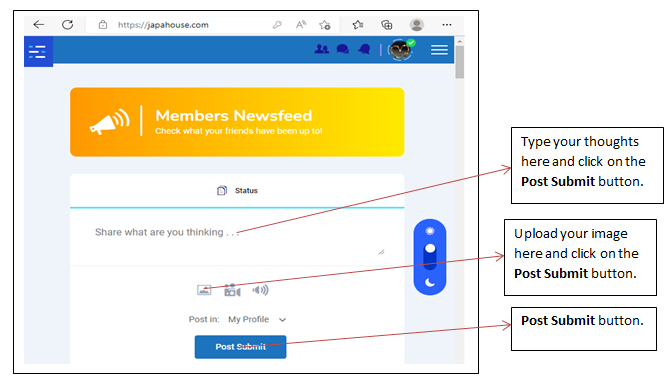
Task: Click the Post Submit button
Action: coord(240,346)
